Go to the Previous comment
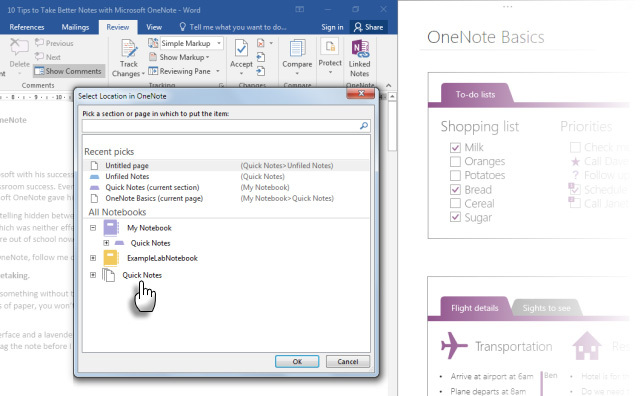 click(54, 43)
